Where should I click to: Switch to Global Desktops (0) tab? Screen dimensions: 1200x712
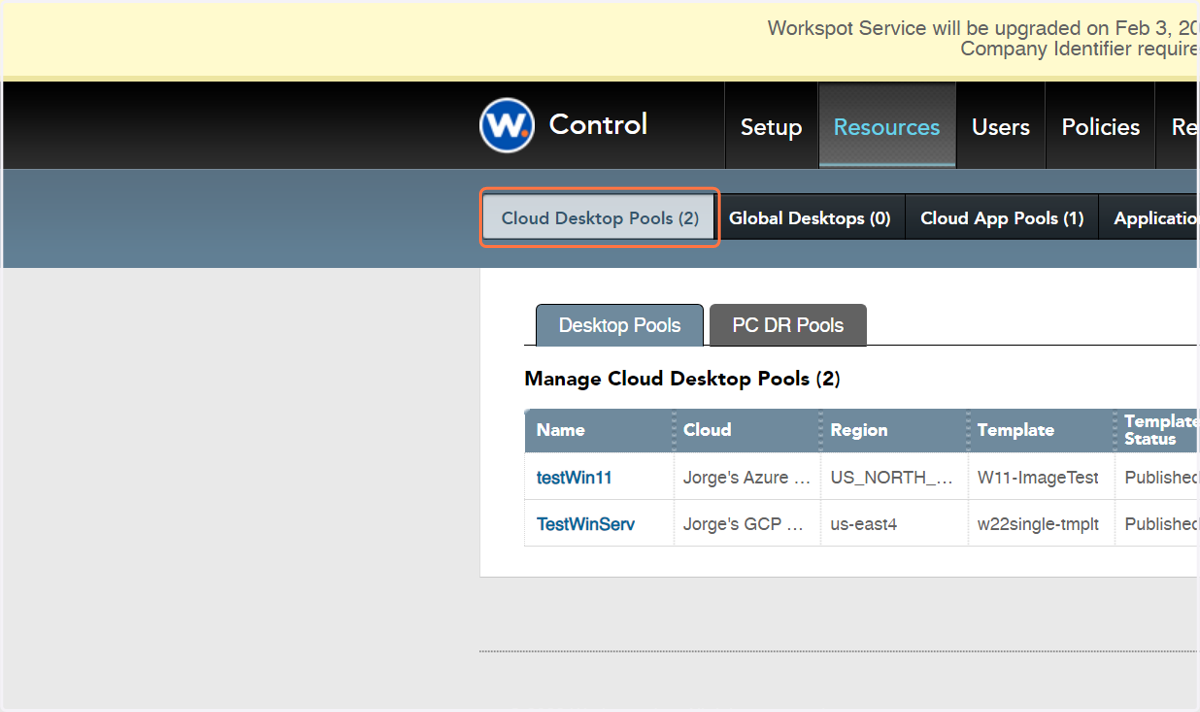click(x=810, y=218)
